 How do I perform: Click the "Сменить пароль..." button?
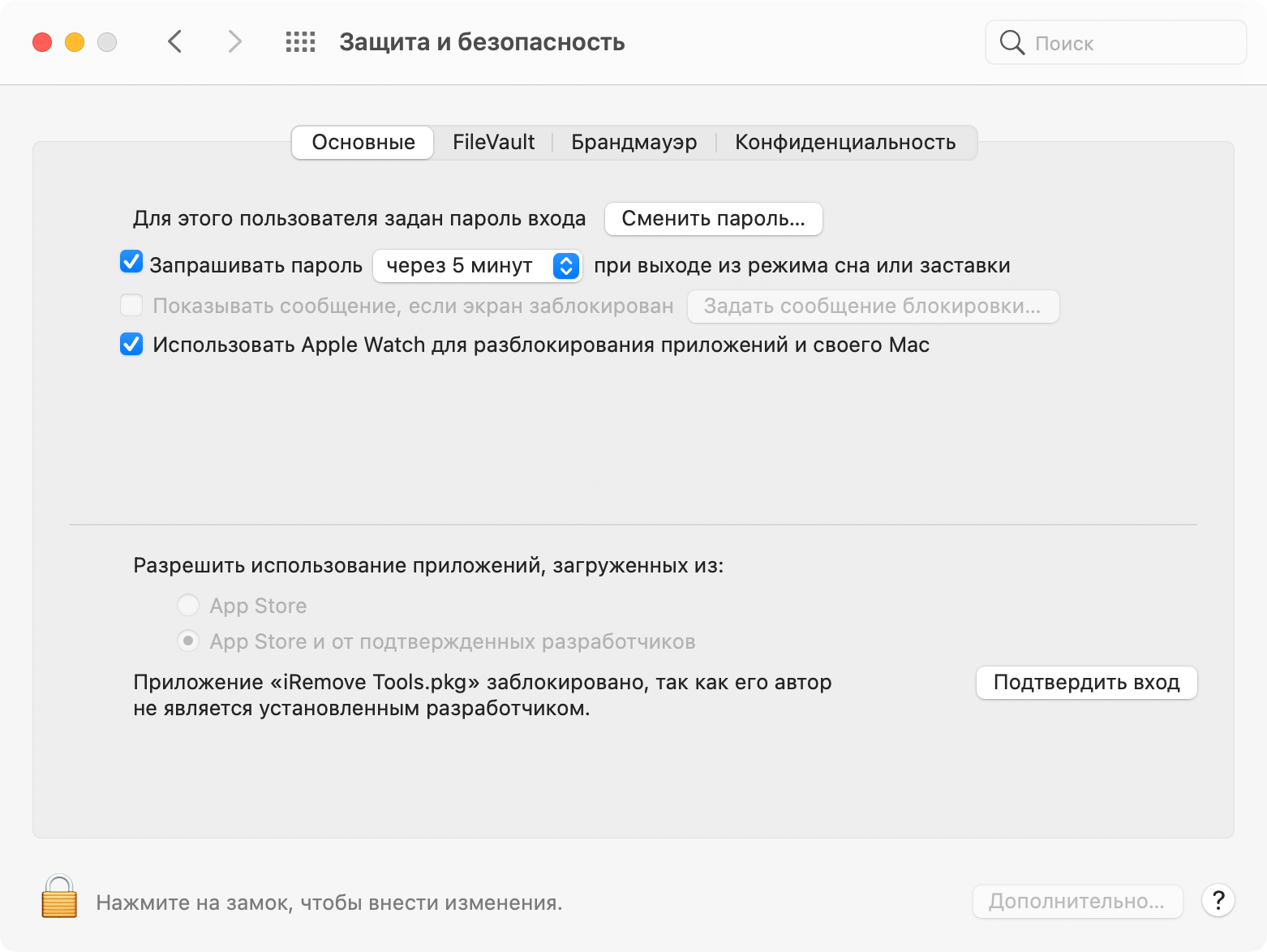click(713, 219)
